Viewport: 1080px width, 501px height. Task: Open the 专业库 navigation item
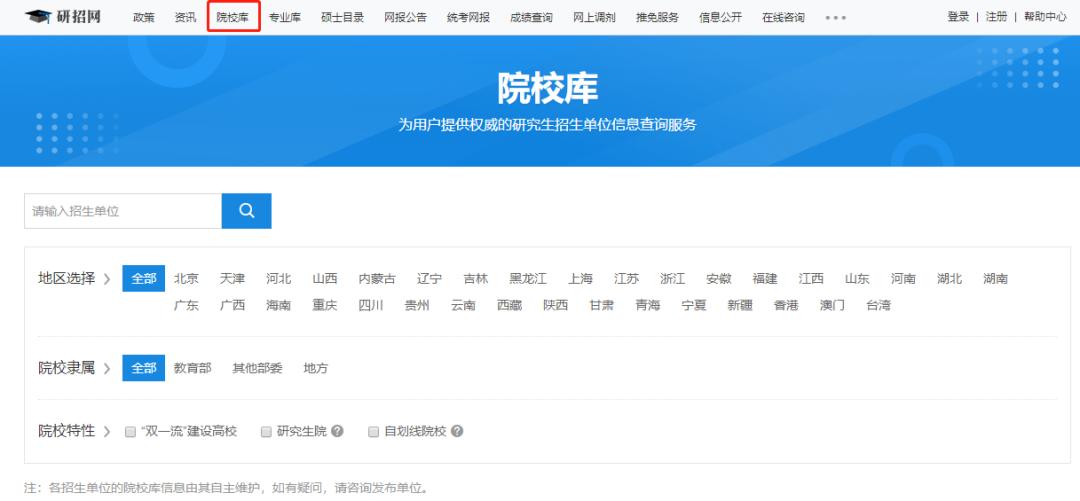click(x=284, y=17)
